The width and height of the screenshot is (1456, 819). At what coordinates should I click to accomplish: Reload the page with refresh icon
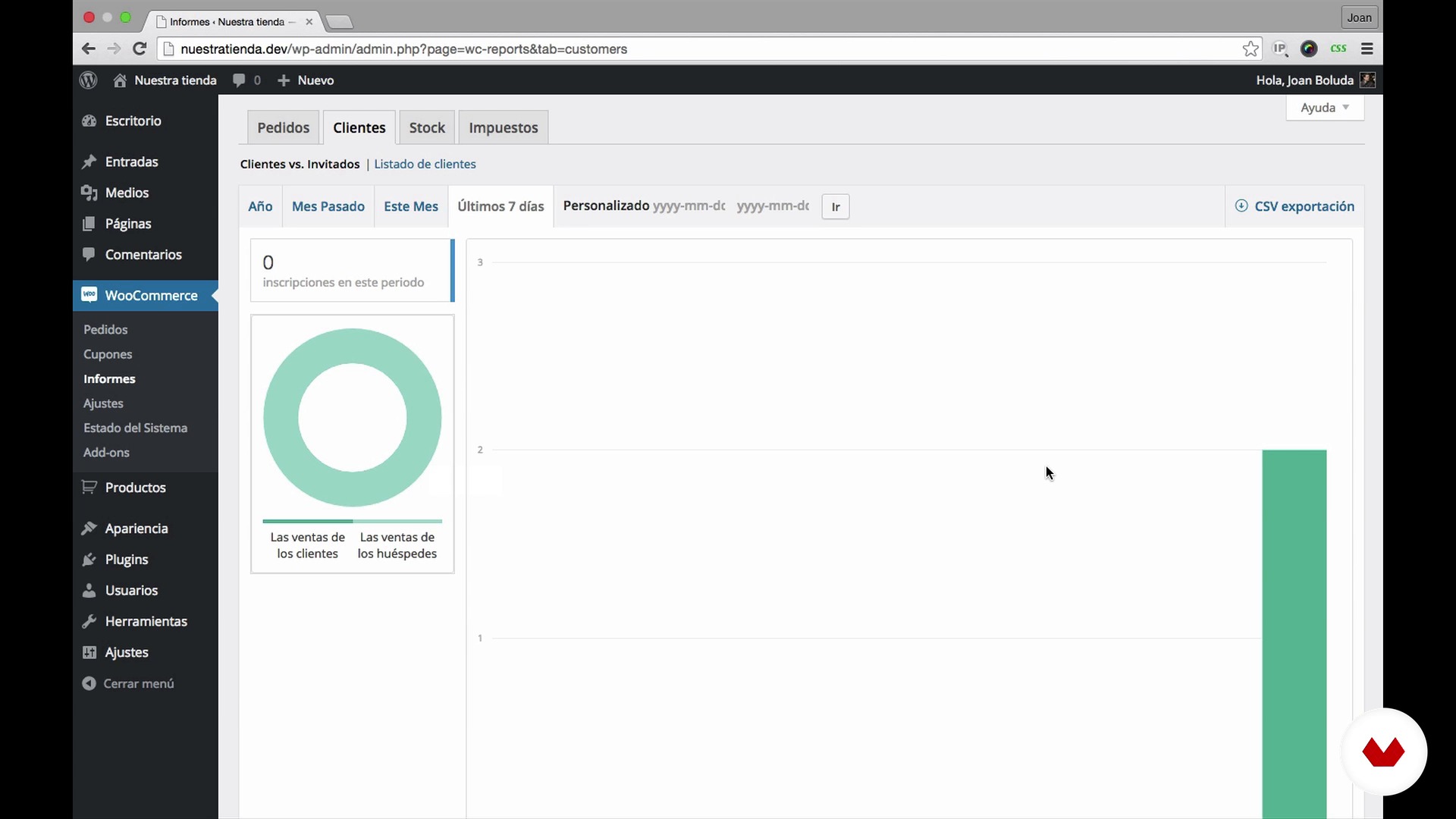point(140,49)
